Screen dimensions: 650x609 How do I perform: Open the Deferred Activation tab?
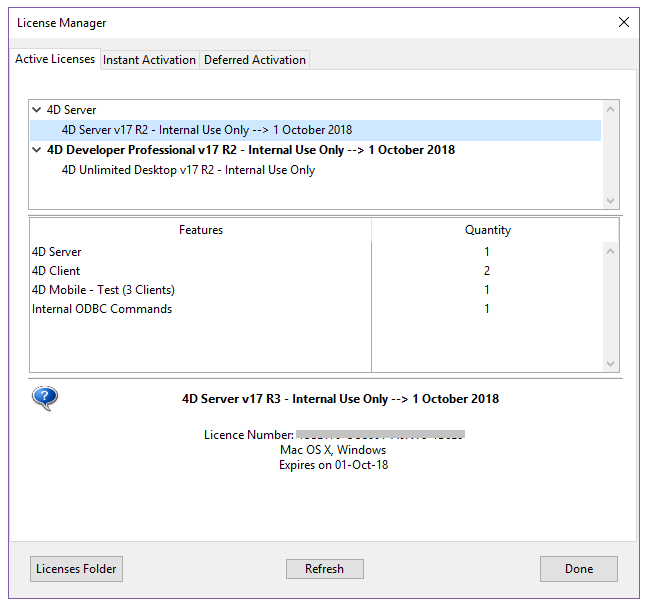[254, 60]
